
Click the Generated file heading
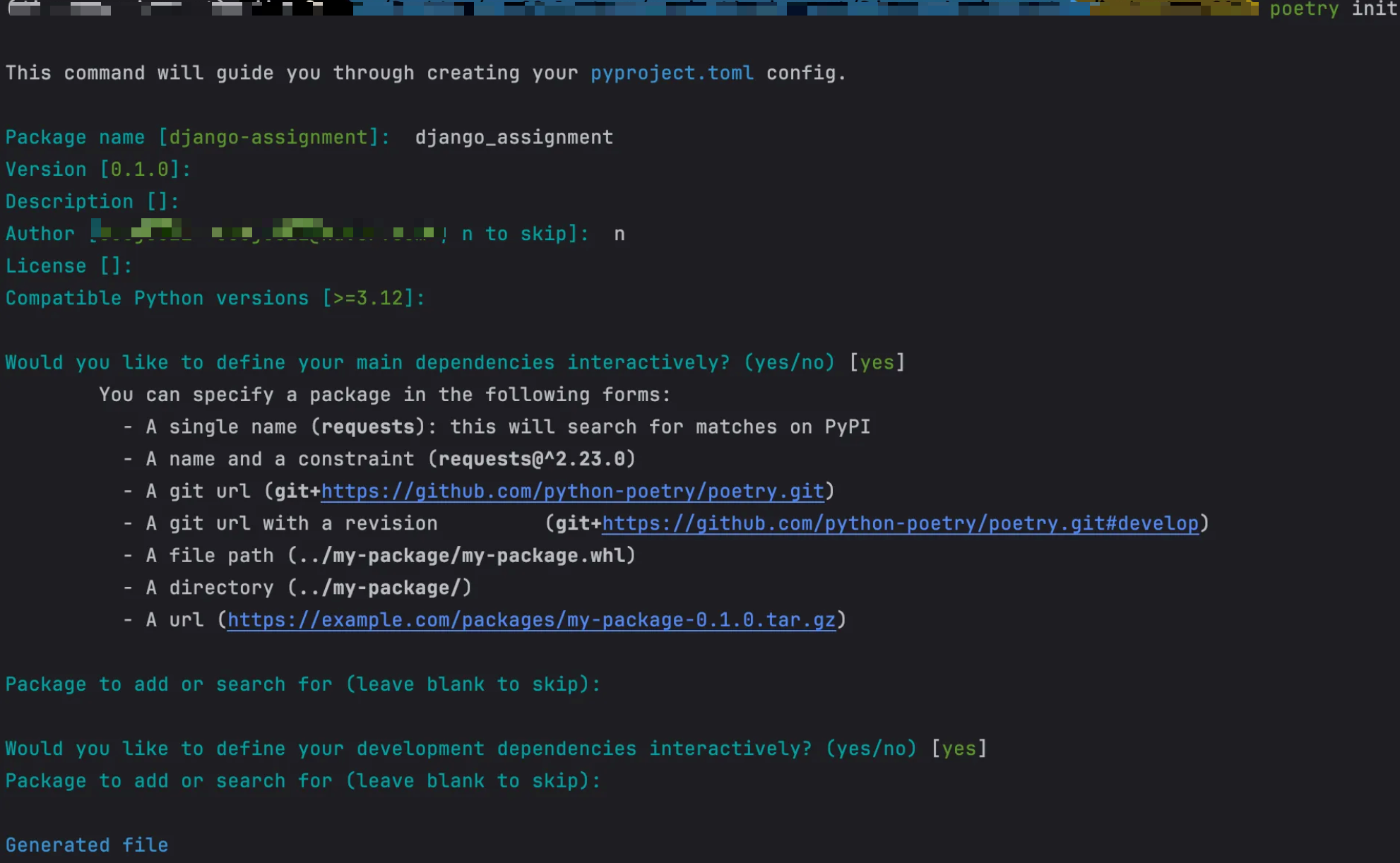[87, 845]
